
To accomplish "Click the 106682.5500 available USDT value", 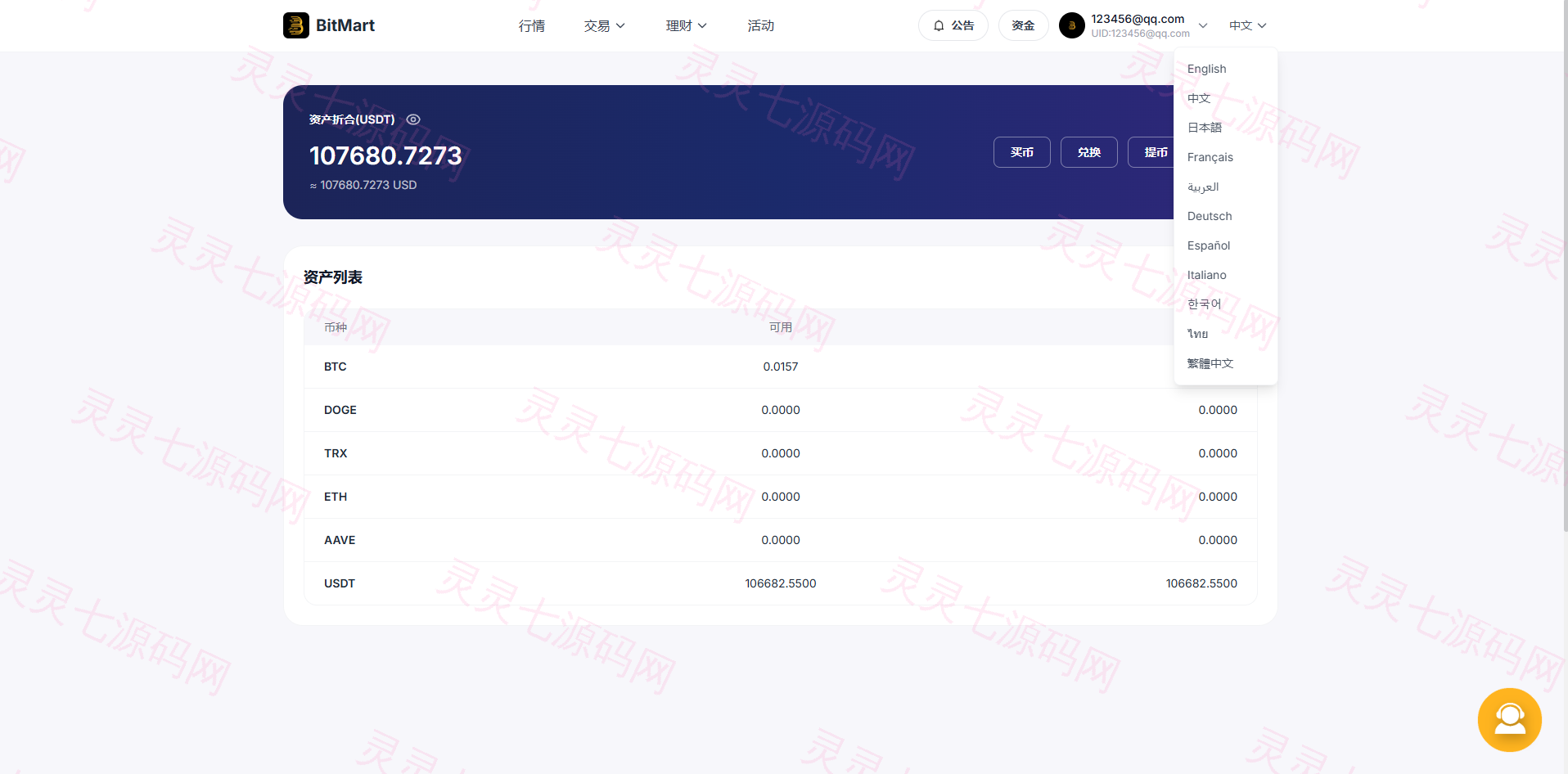I will pyautogui.click(x=781, y=583).
